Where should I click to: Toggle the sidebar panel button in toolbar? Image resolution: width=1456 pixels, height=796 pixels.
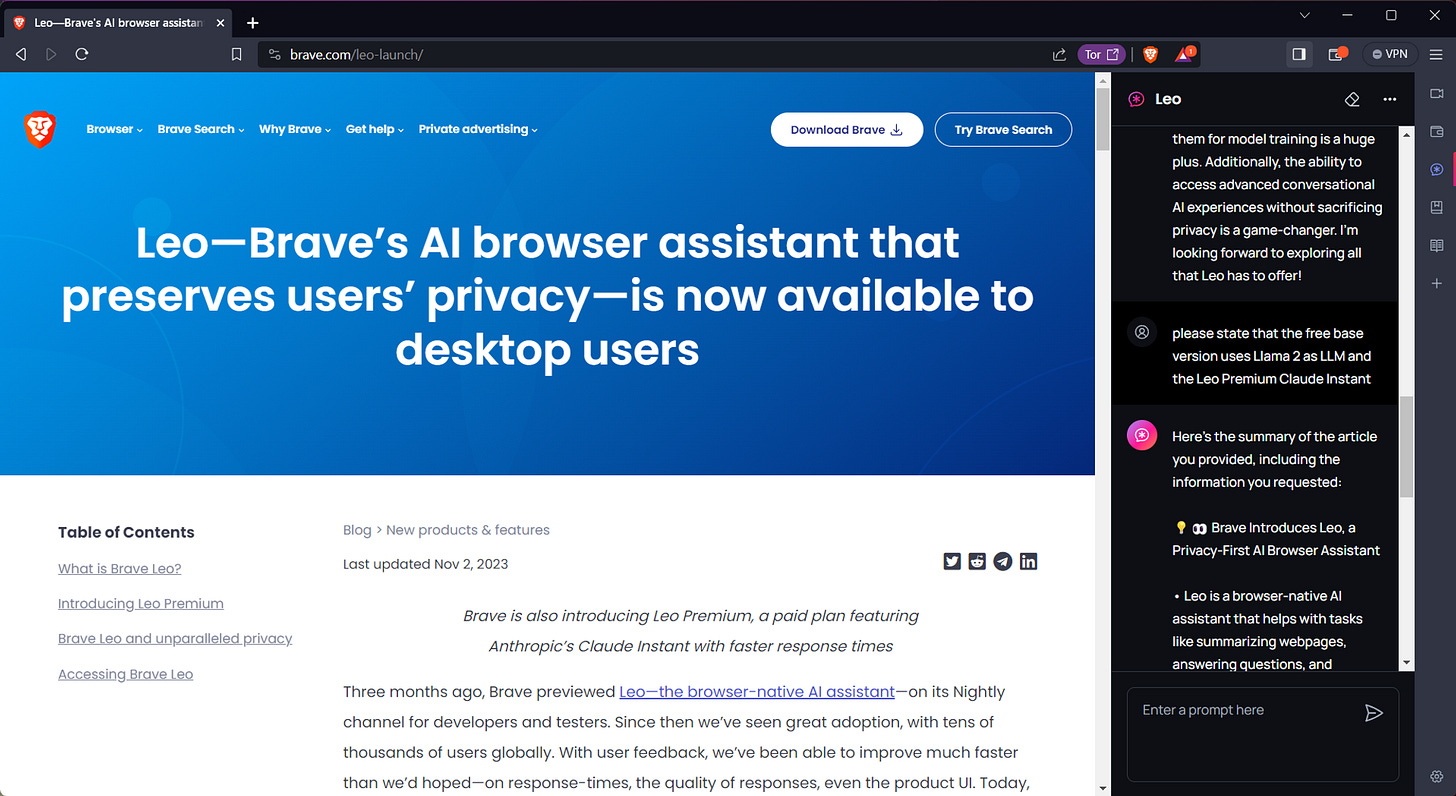point(1299,54)
